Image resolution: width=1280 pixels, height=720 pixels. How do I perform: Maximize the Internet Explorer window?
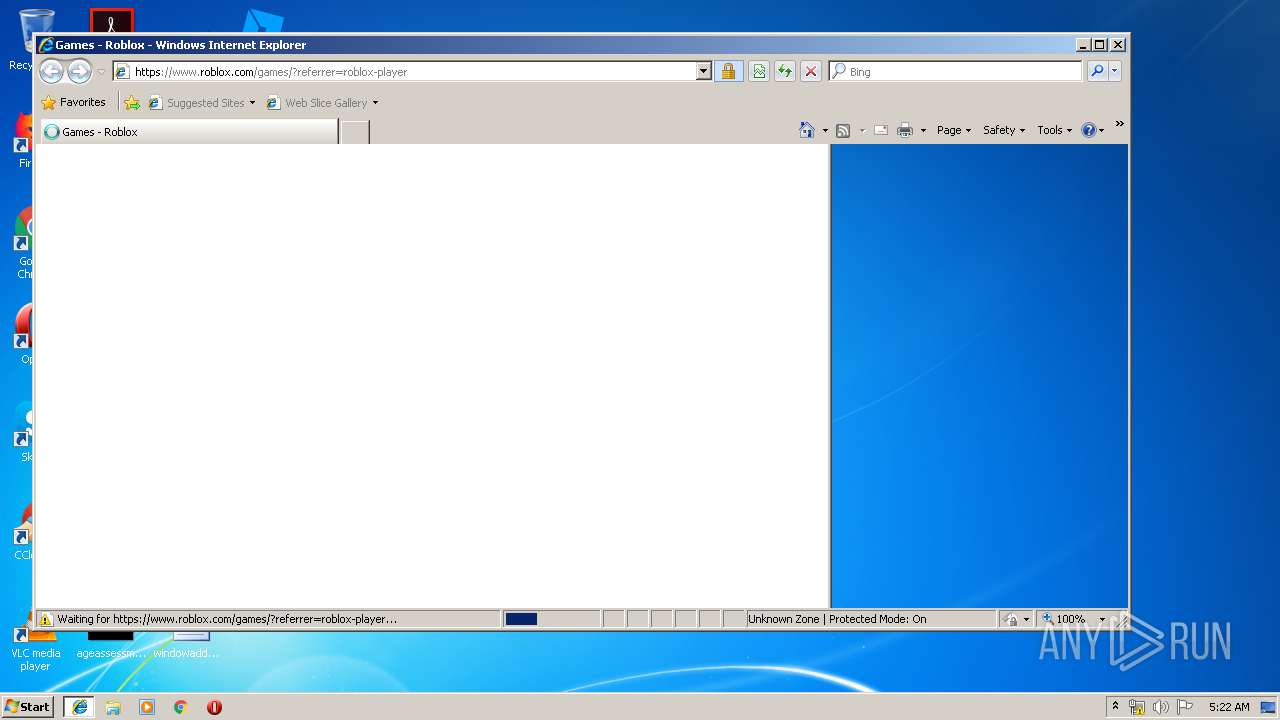coord(1100,44)
